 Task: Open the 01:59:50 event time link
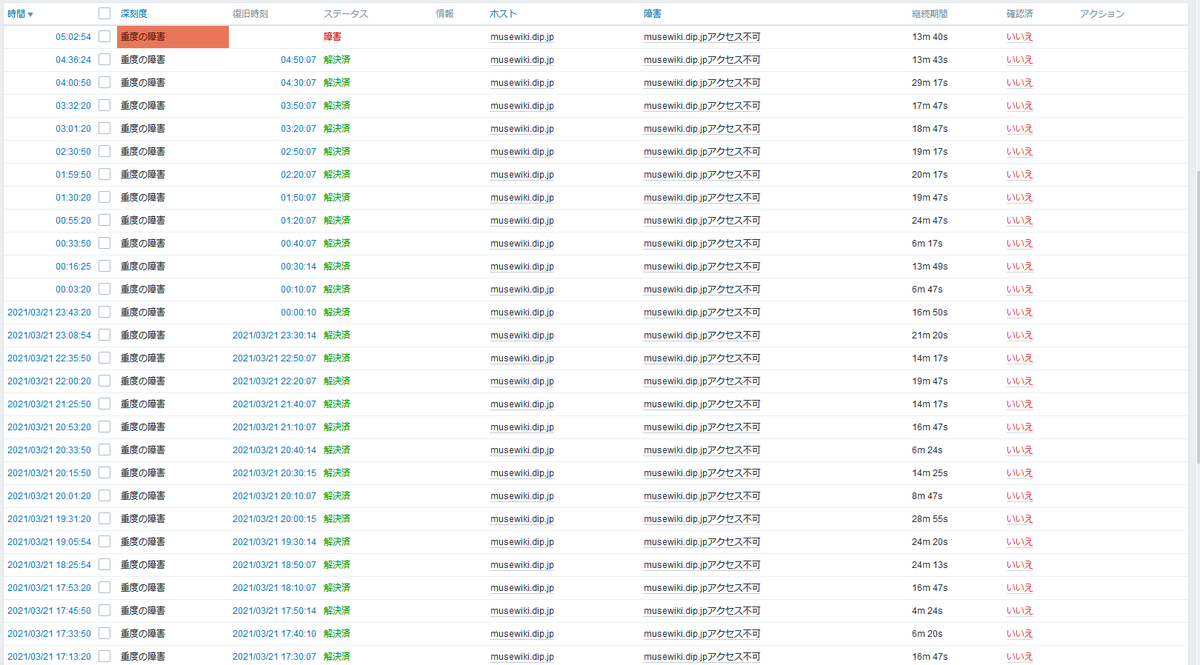pyautogui.click(x=73, y=175)
